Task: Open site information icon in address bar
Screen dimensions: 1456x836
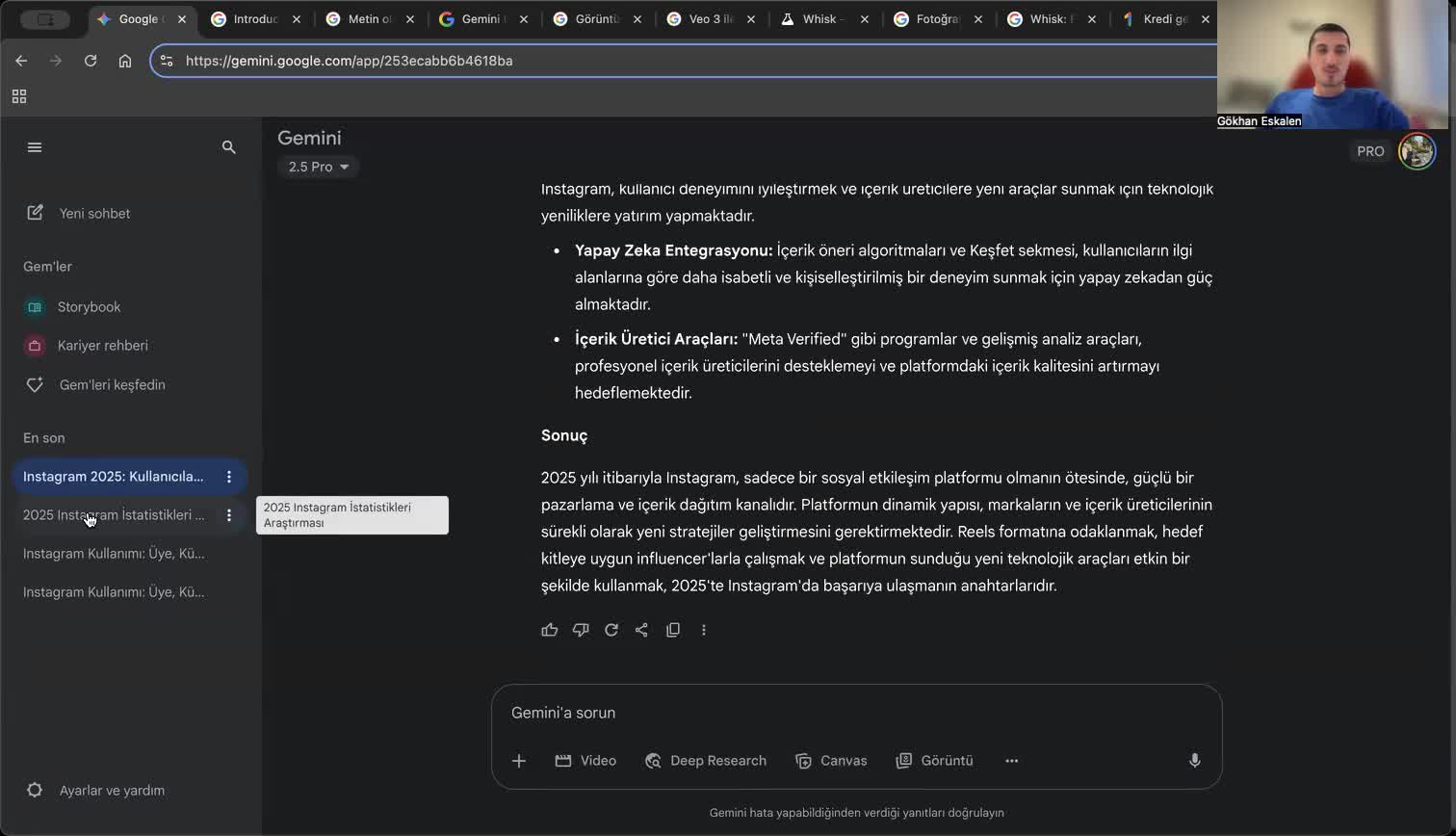Action: (x=167, y=61)
